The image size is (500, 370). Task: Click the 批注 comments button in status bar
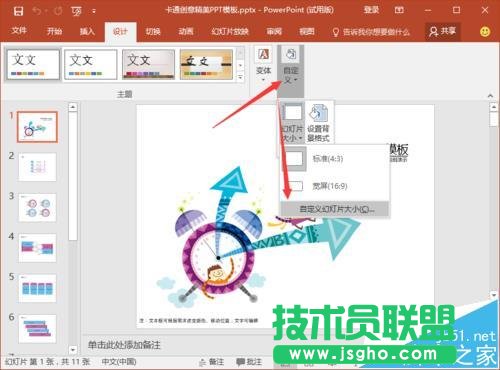point(249,362)
